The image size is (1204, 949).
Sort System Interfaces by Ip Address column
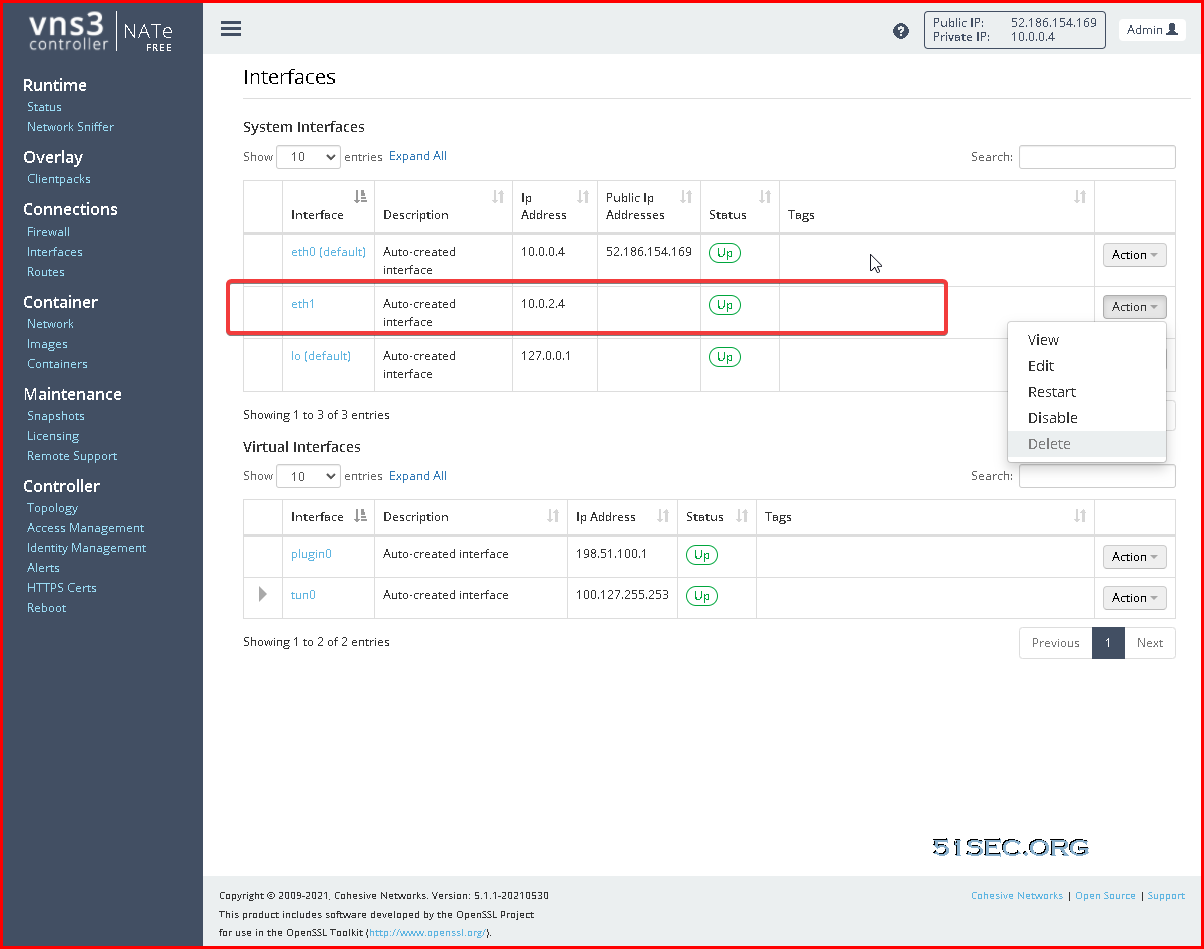pos(555,206)
